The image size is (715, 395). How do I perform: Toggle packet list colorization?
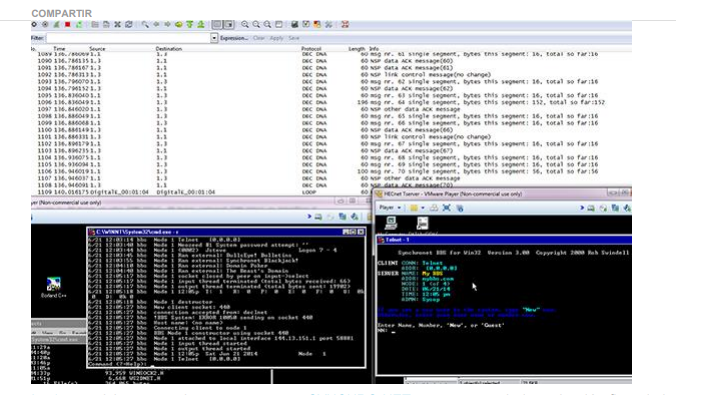point(217,25)
